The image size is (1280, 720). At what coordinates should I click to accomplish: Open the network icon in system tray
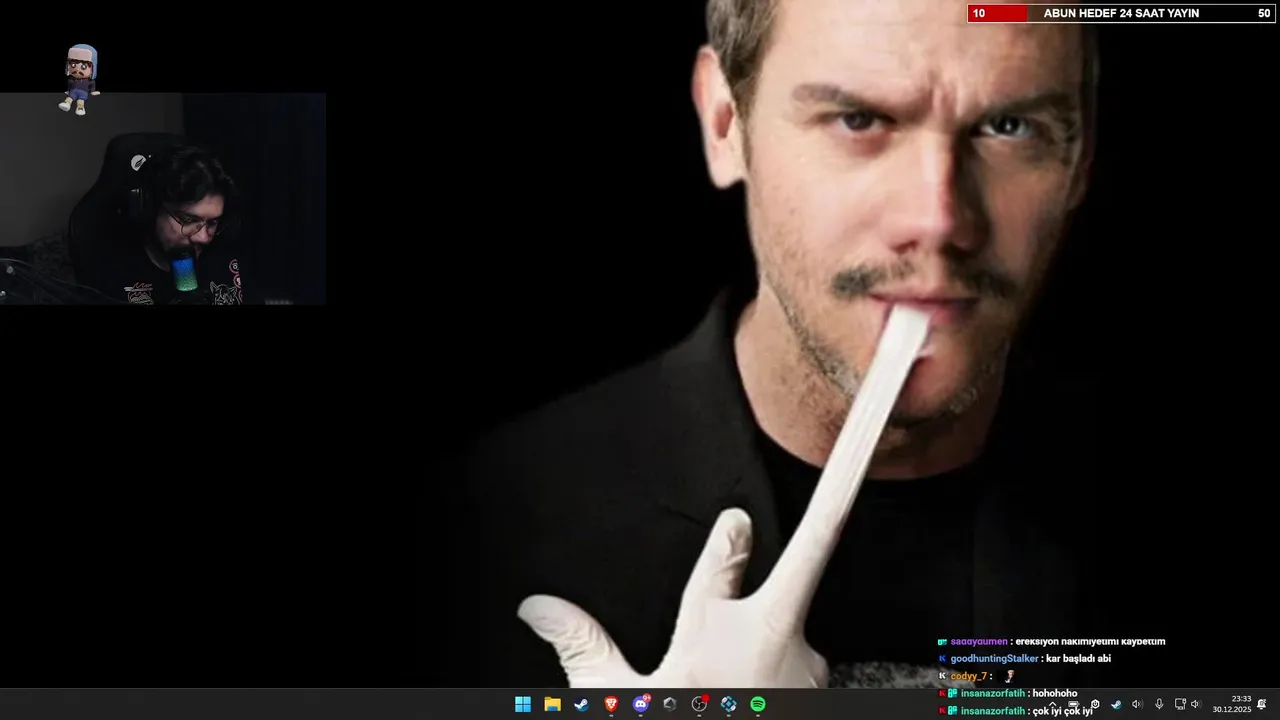click(x=1180, y=704)
